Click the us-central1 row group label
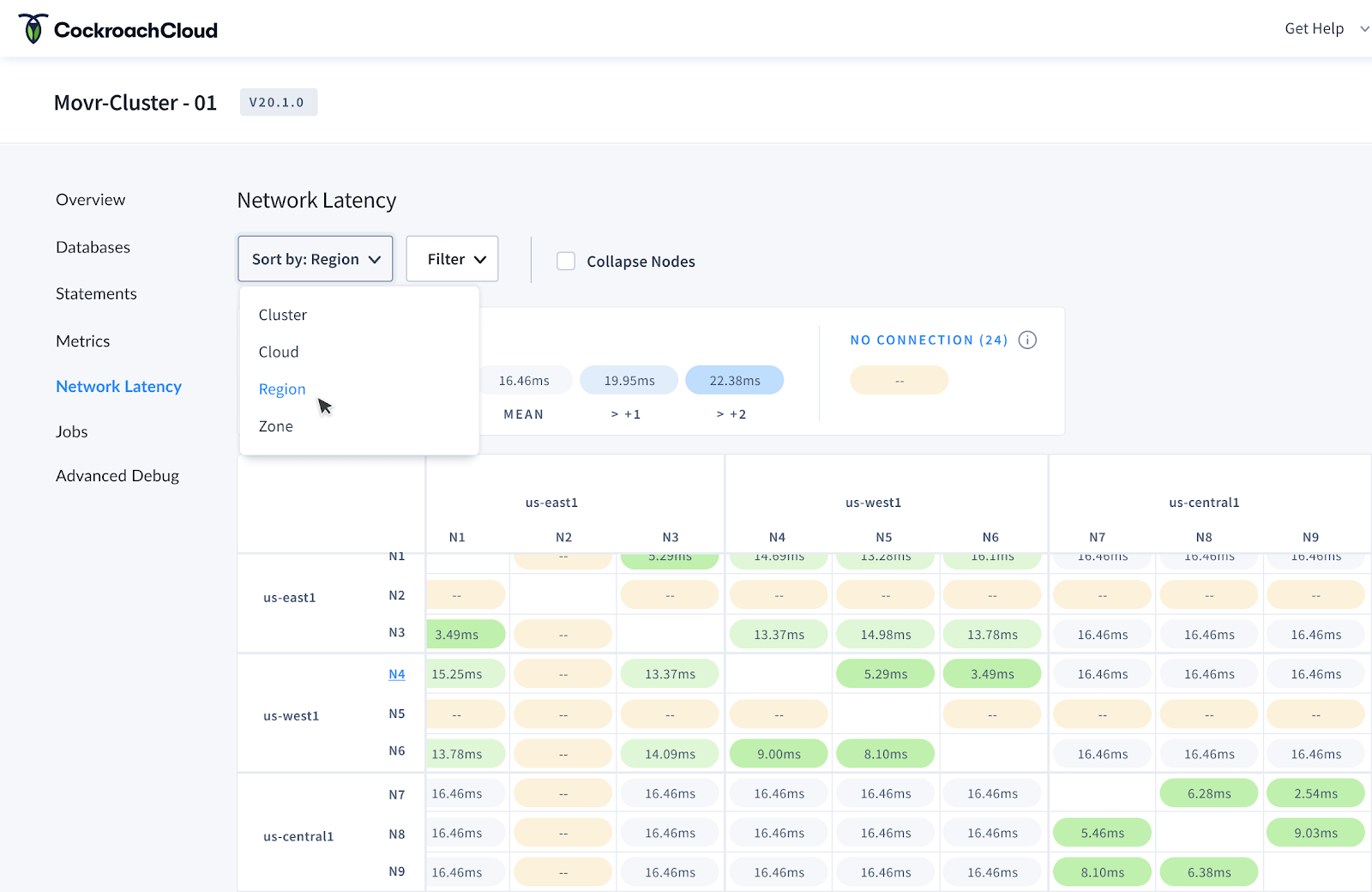 (298, 836)
